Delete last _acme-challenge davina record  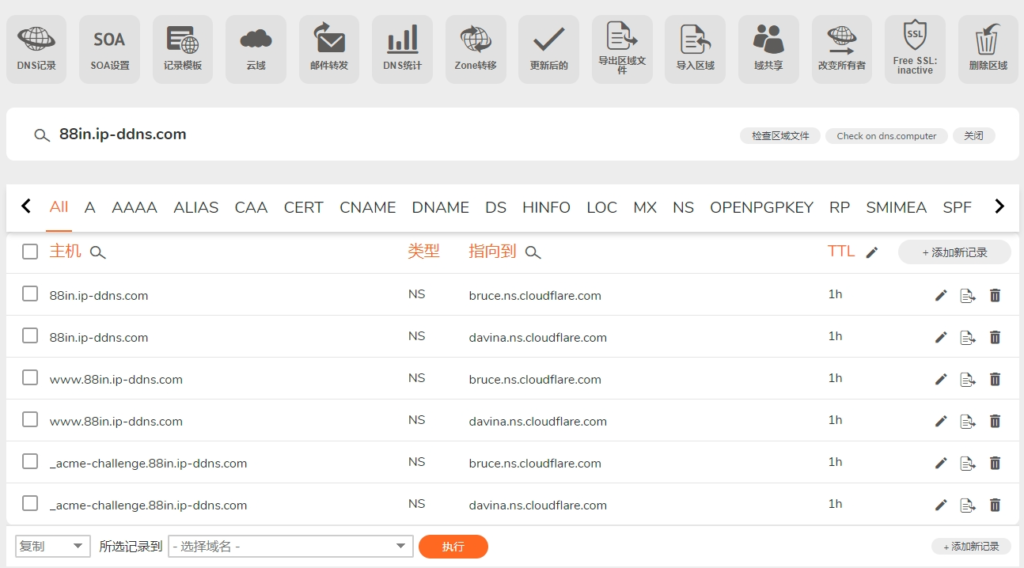(995, 505)
